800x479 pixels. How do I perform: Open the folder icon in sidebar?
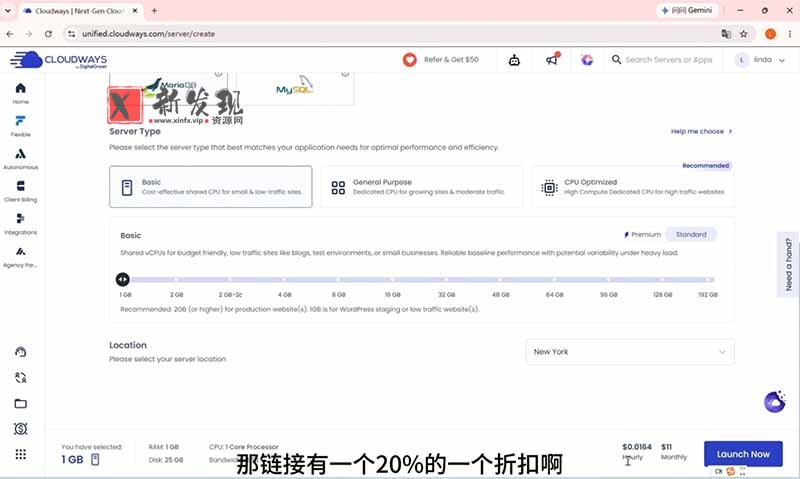(x=20, y=404)
